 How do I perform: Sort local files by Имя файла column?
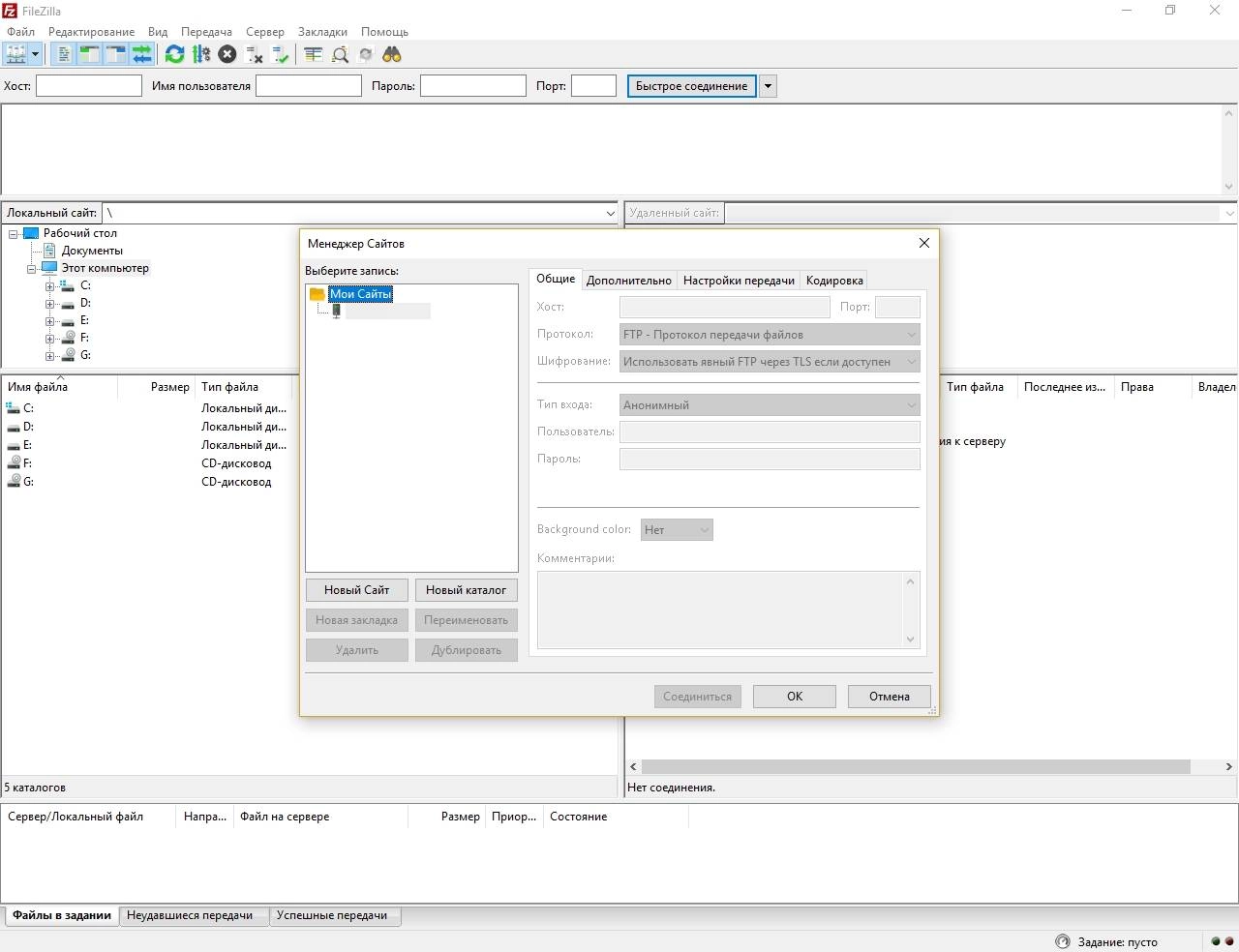coord(60,387)
